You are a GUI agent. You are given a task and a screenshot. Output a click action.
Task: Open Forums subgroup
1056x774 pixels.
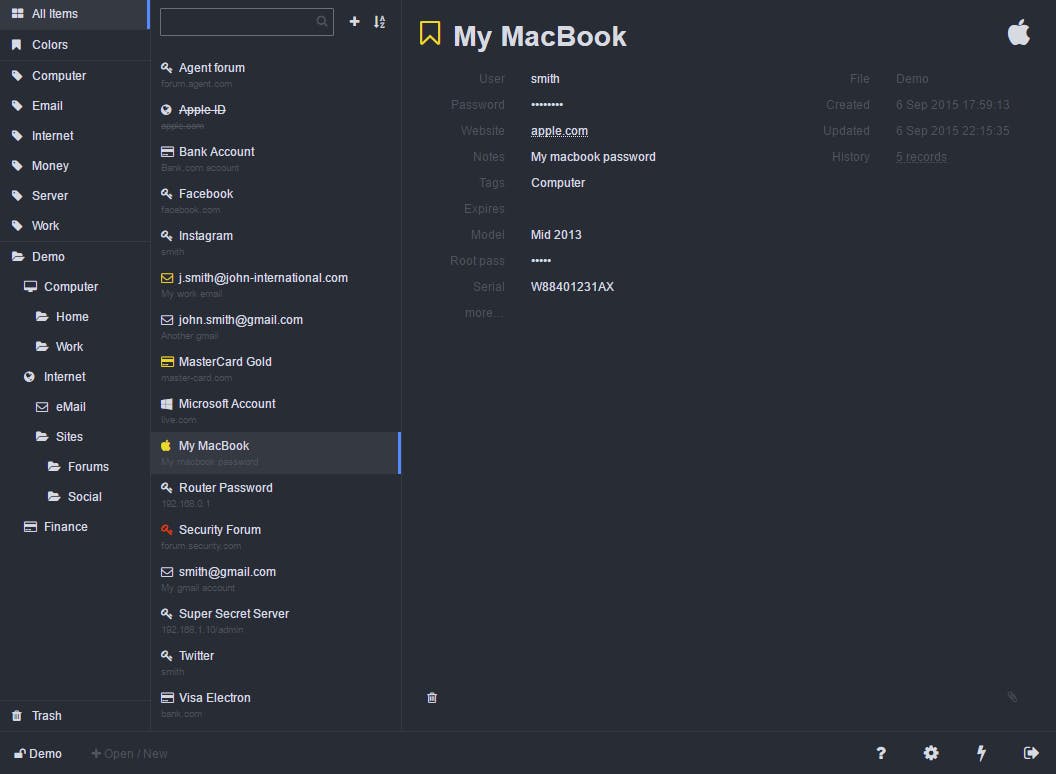click(75, 467)
